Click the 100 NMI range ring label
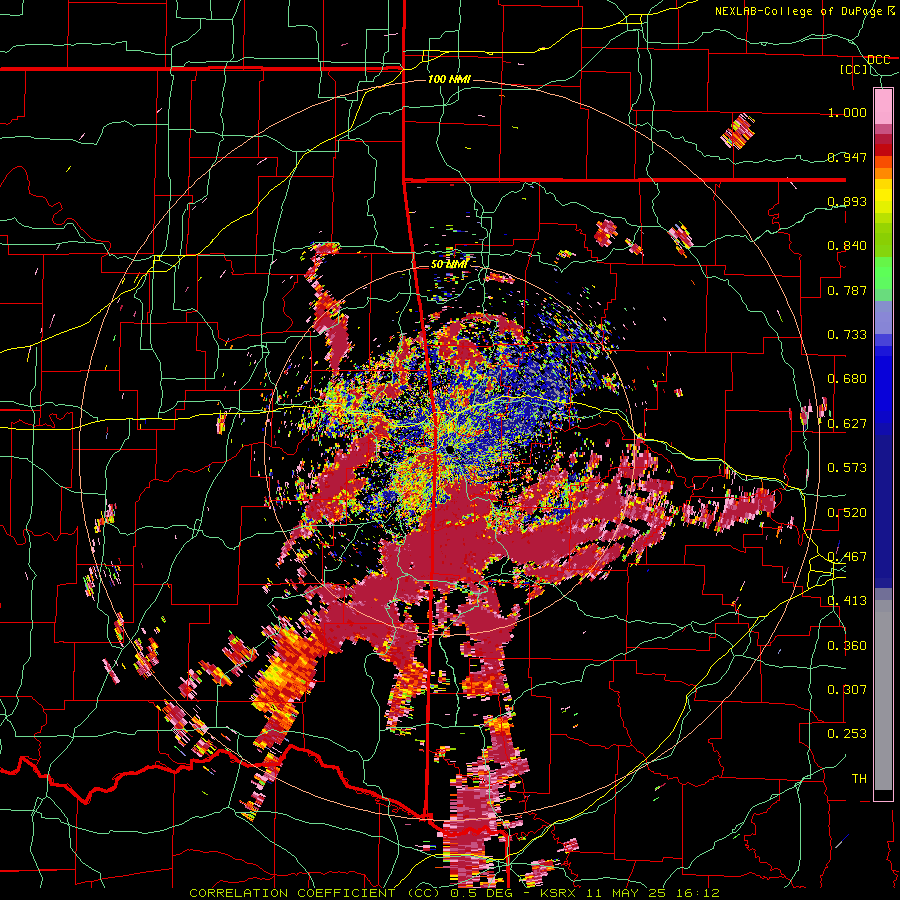The height and width of the screenshot is (900, 900). pos(449,79)
